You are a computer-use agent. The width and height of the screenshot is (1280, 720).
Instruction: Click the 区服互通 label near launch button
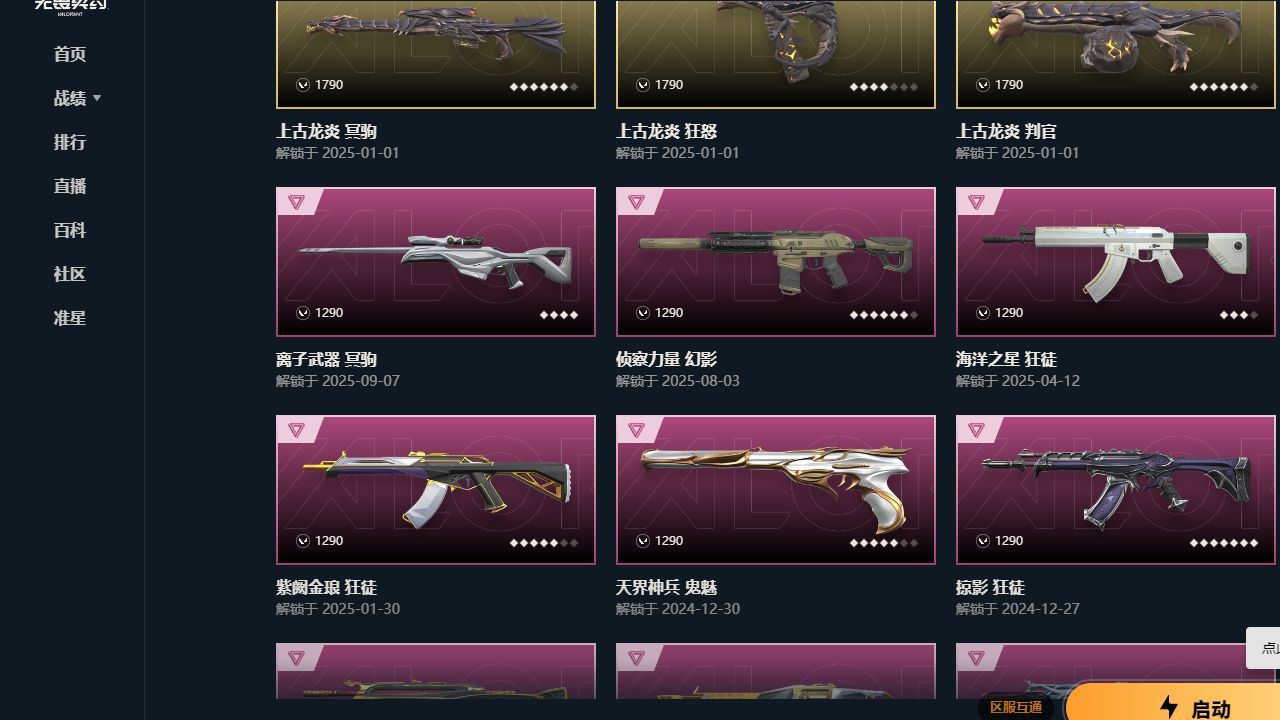click(1016, 707)
